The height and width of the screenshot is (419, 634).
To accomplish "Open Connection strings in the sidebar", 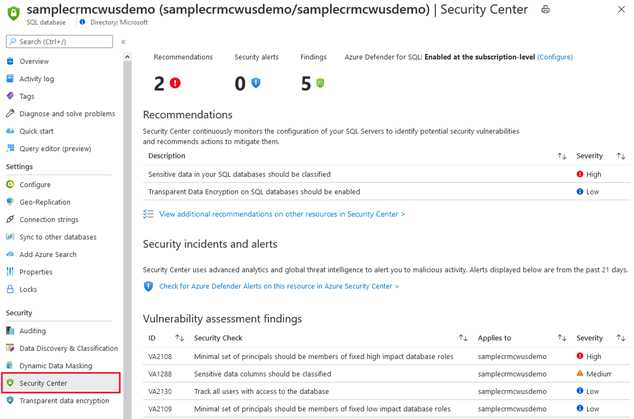I will pyautogui.click(x=50, y=219).
